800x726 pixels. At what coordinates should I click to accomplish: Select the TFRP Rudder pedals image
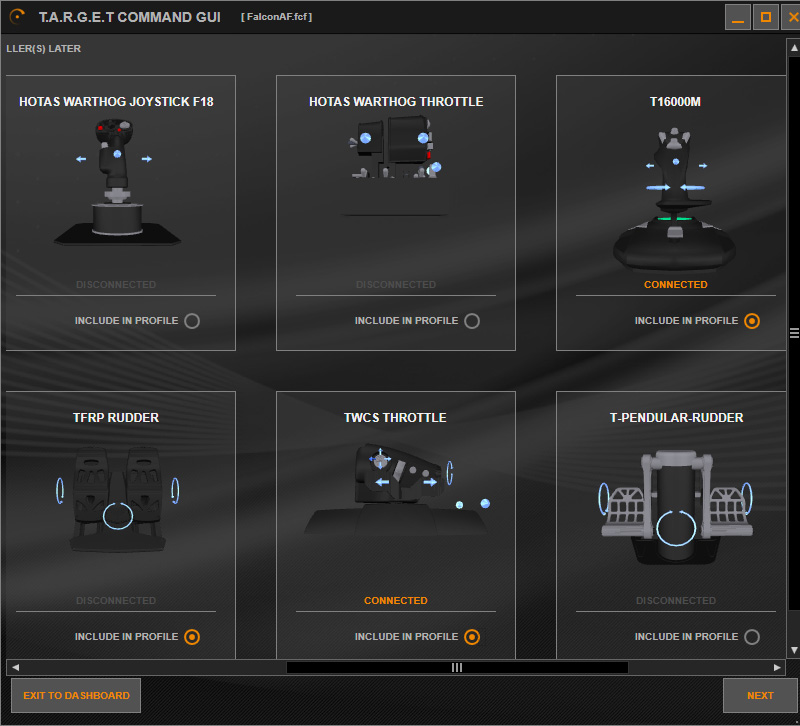click(x=117, y=499)
